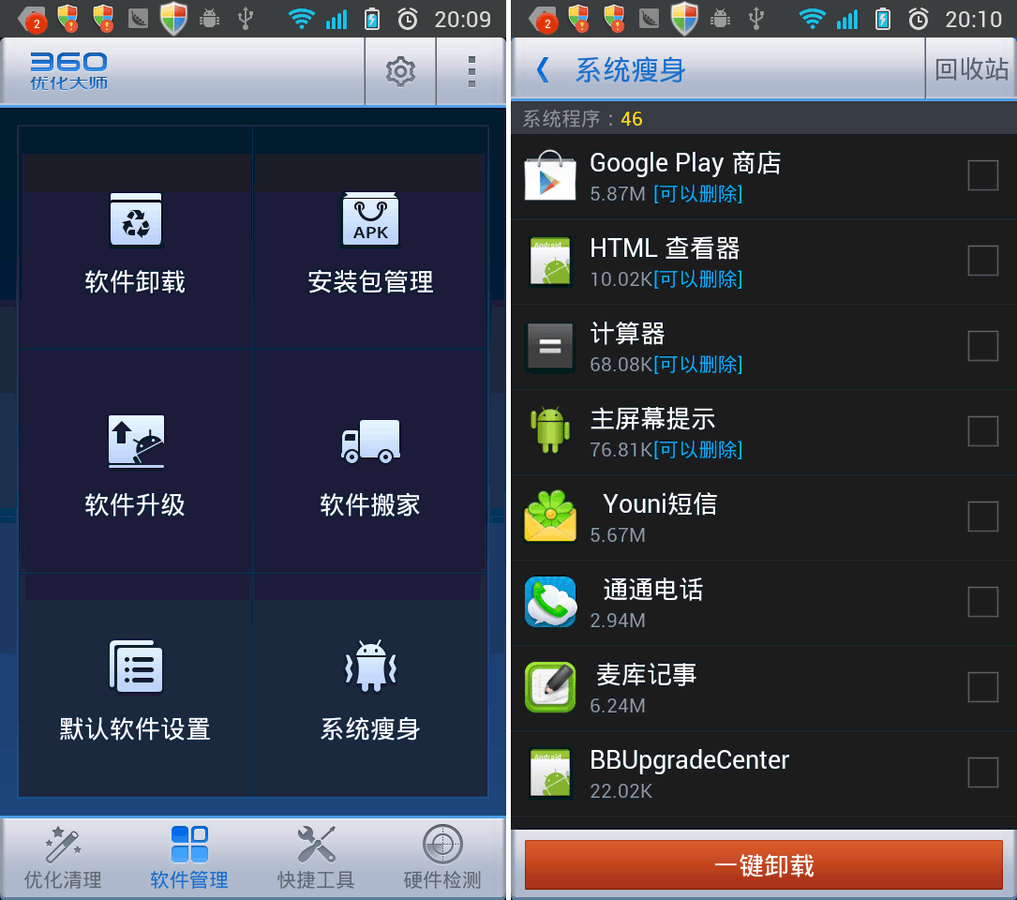Tap the 主屏幕提示 android icon

550,431
